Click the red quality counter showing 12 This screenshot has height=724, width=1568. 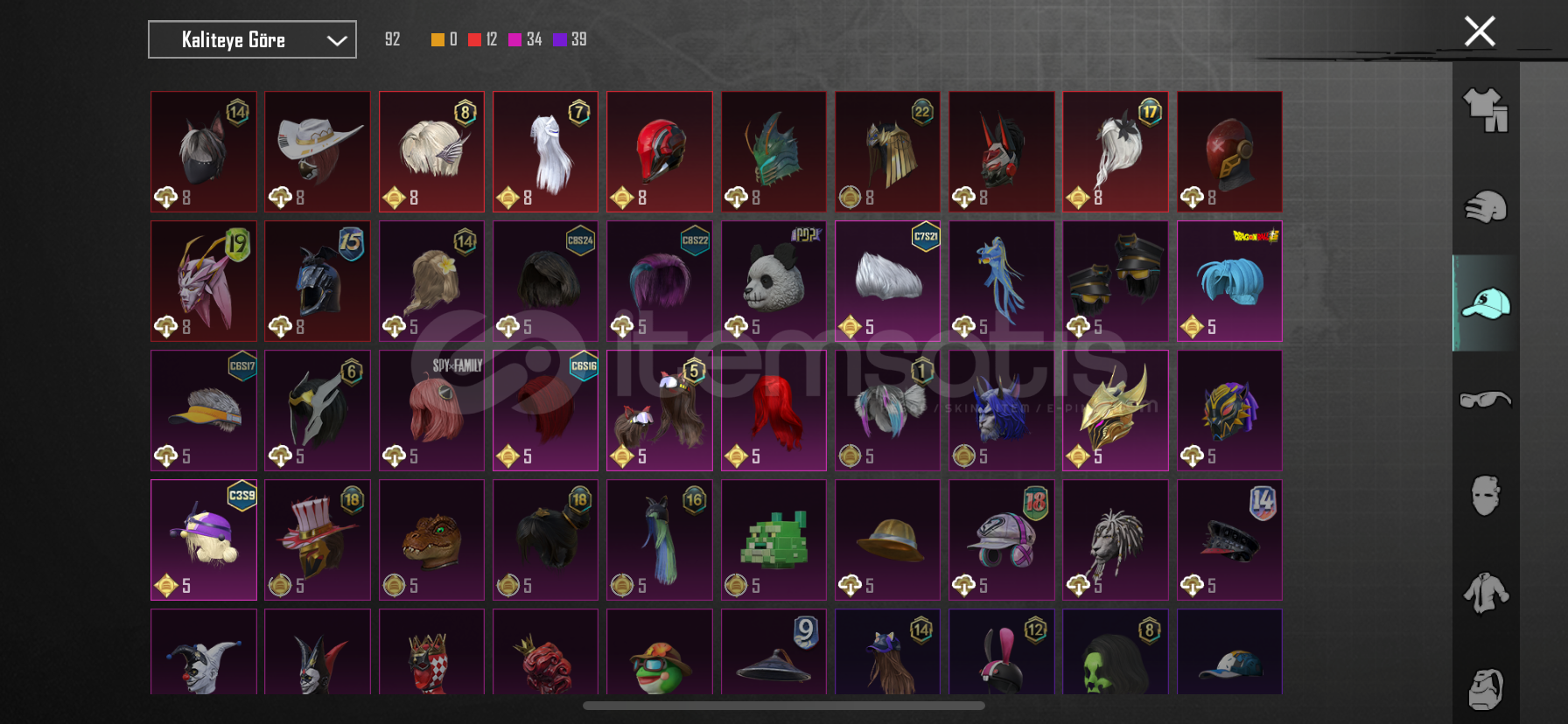[x=483, y=39]
